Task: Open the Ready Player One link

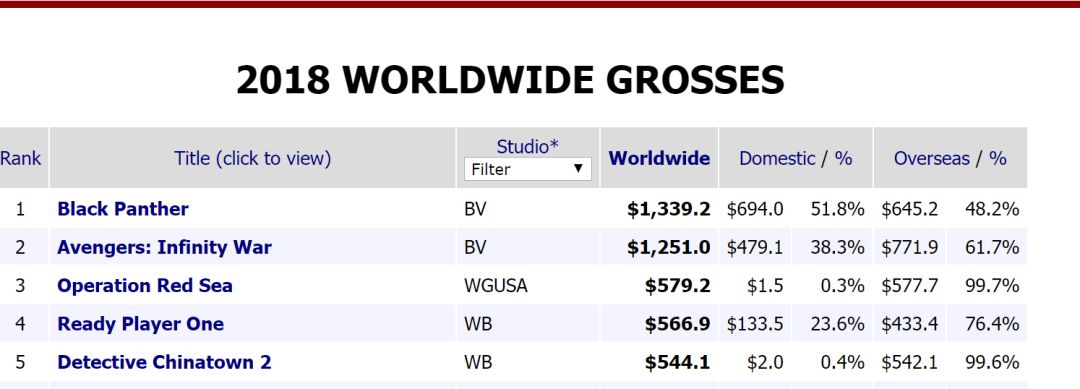Action: (141, 324)
